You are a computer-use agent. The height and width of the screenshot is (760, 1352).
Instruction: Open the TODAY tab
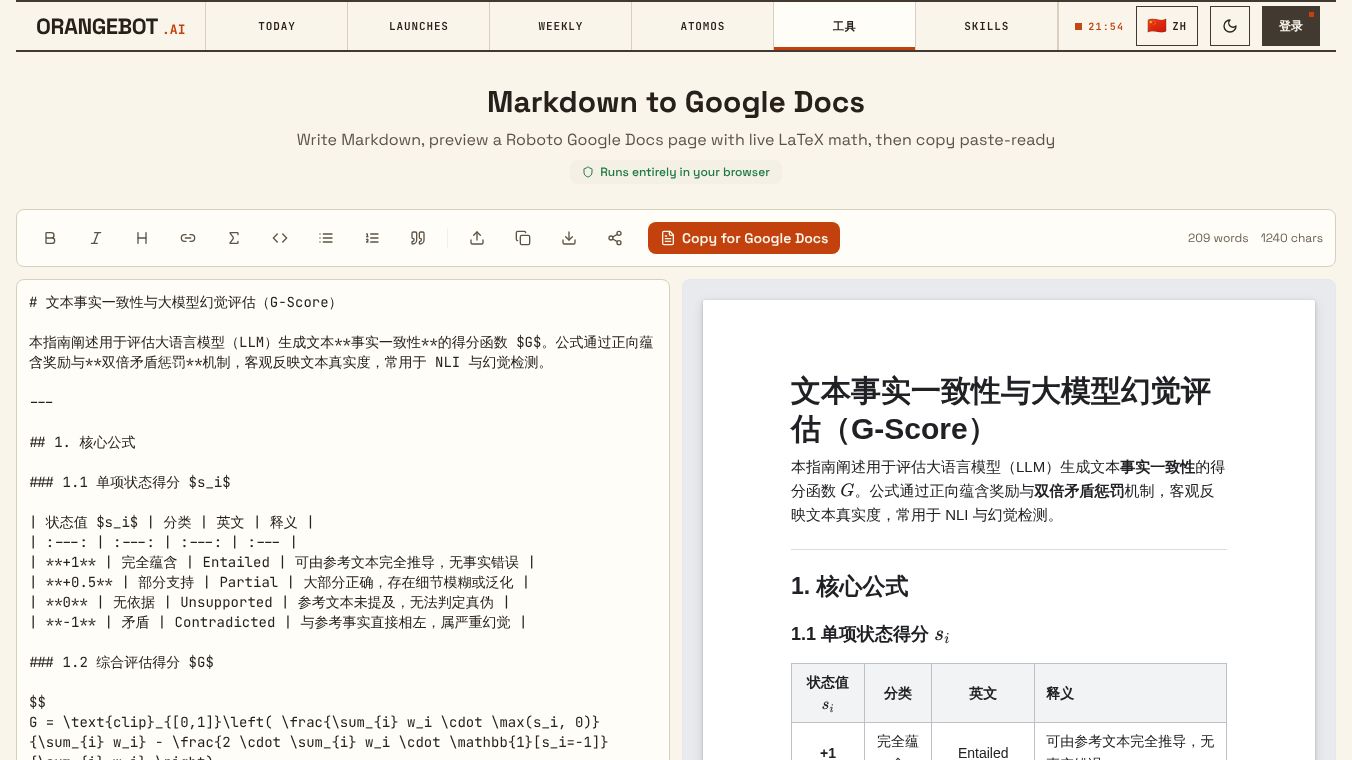click(x=277, y=26)
